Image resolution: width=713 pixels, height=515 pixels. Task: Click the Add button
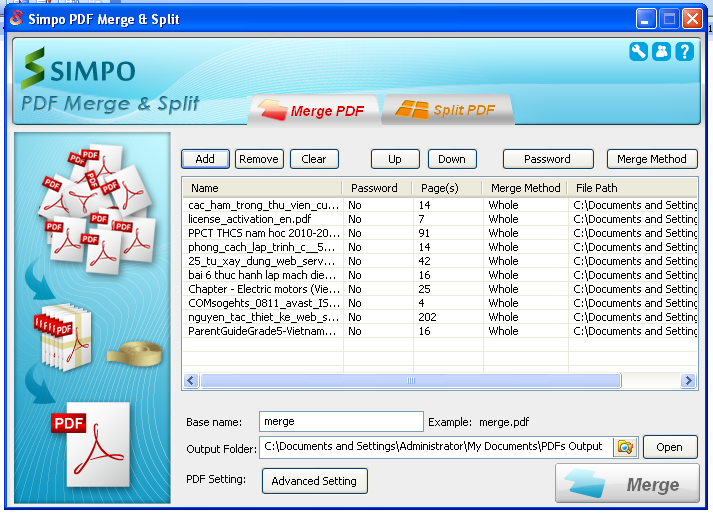[x=205, y=159]
